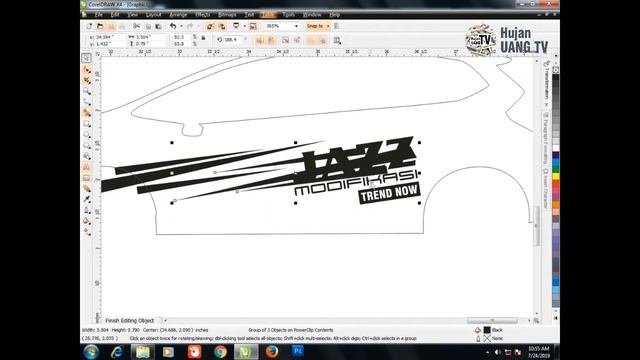Image resolution: width=640 pixels, height=360 pixels.
Task: Select the Shape tool in toolbox
Action: 87,69
